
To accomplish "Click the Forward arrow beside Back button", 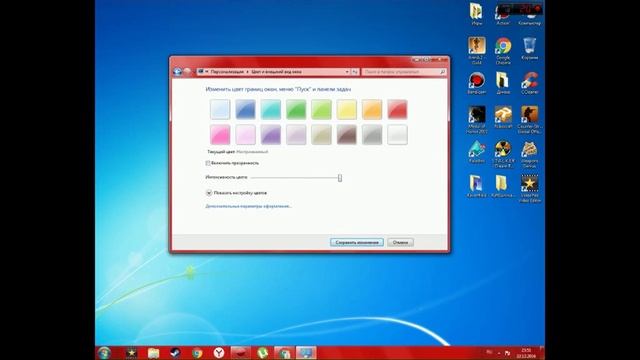I will (187, 72).
